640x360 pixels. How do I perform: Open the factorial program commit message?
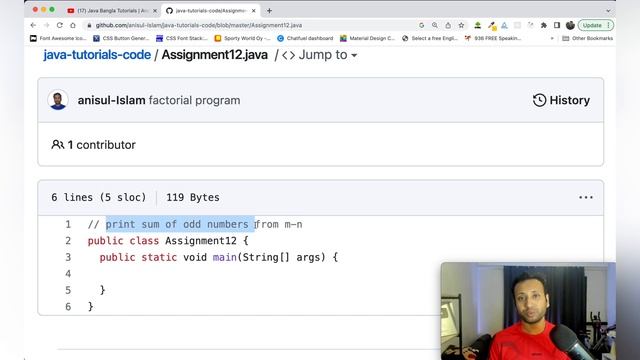194,100
